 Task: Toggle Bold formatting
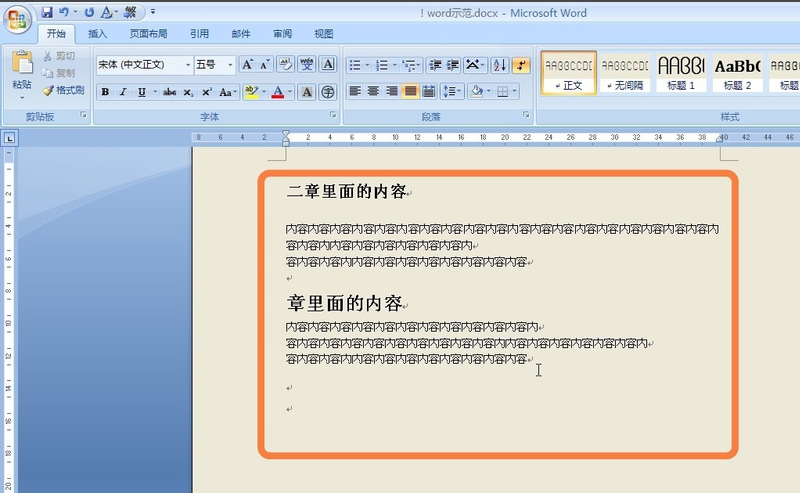tap(105, 92)
